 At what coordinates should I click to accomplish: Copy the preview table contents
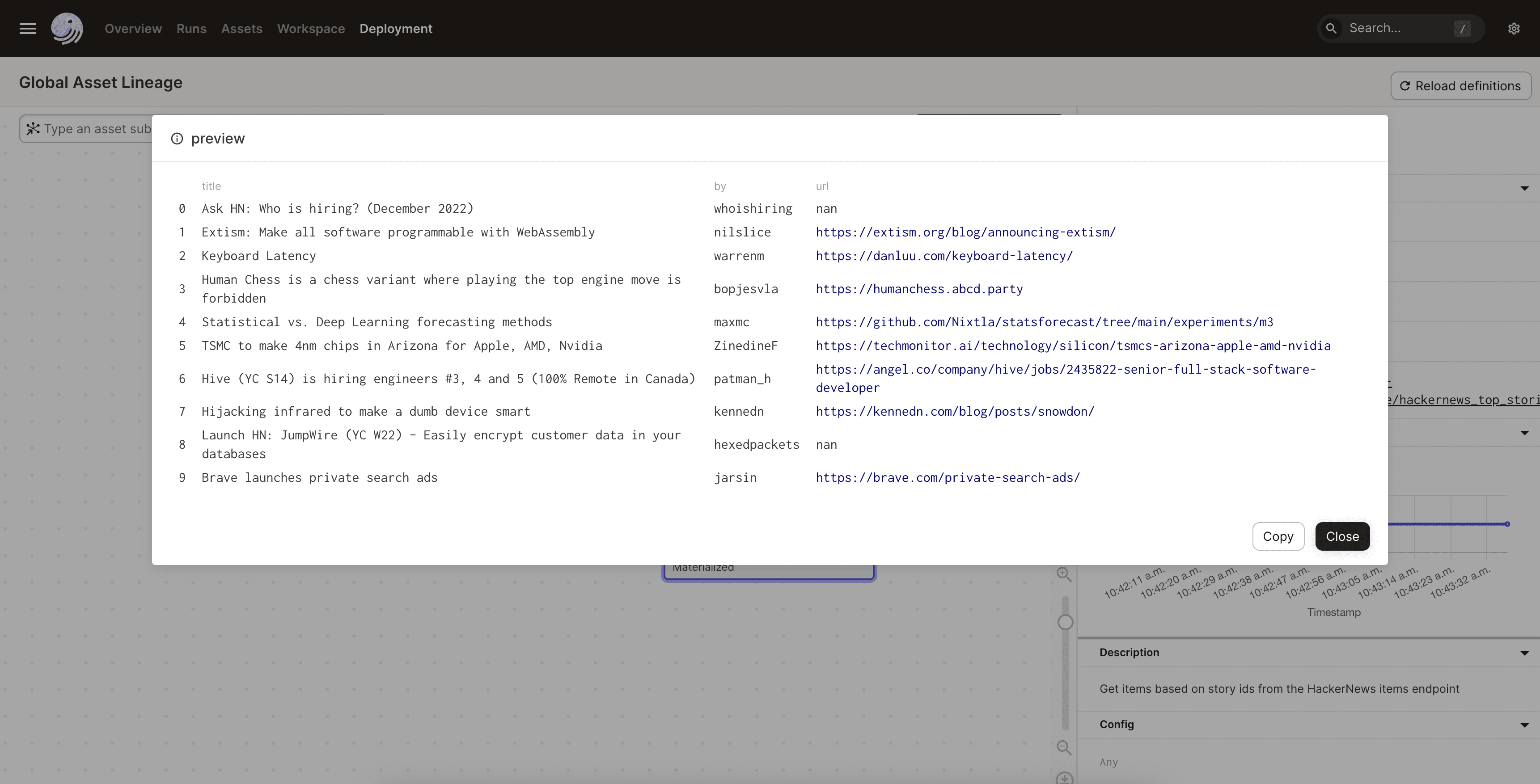(x=1278, y=536)
